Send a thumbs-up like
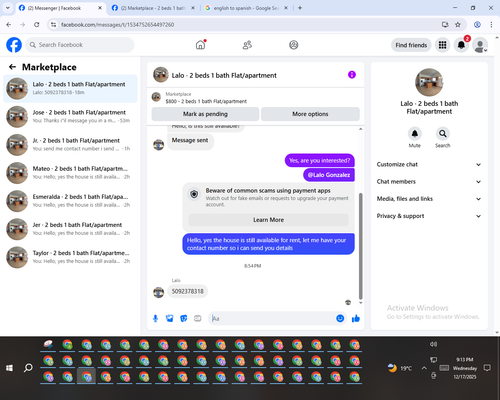500x400 pixels. click(356, 318)
